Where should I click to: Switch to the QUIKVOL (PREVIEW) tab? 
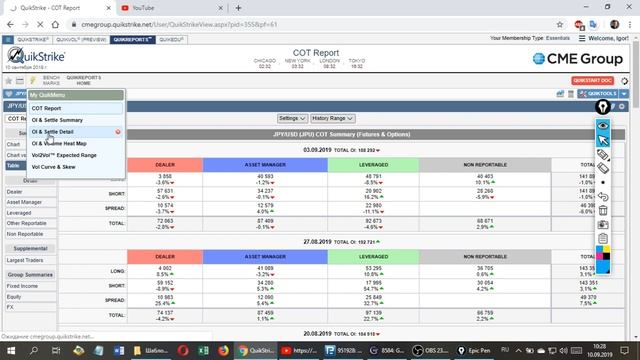click(x=81, y=40)
